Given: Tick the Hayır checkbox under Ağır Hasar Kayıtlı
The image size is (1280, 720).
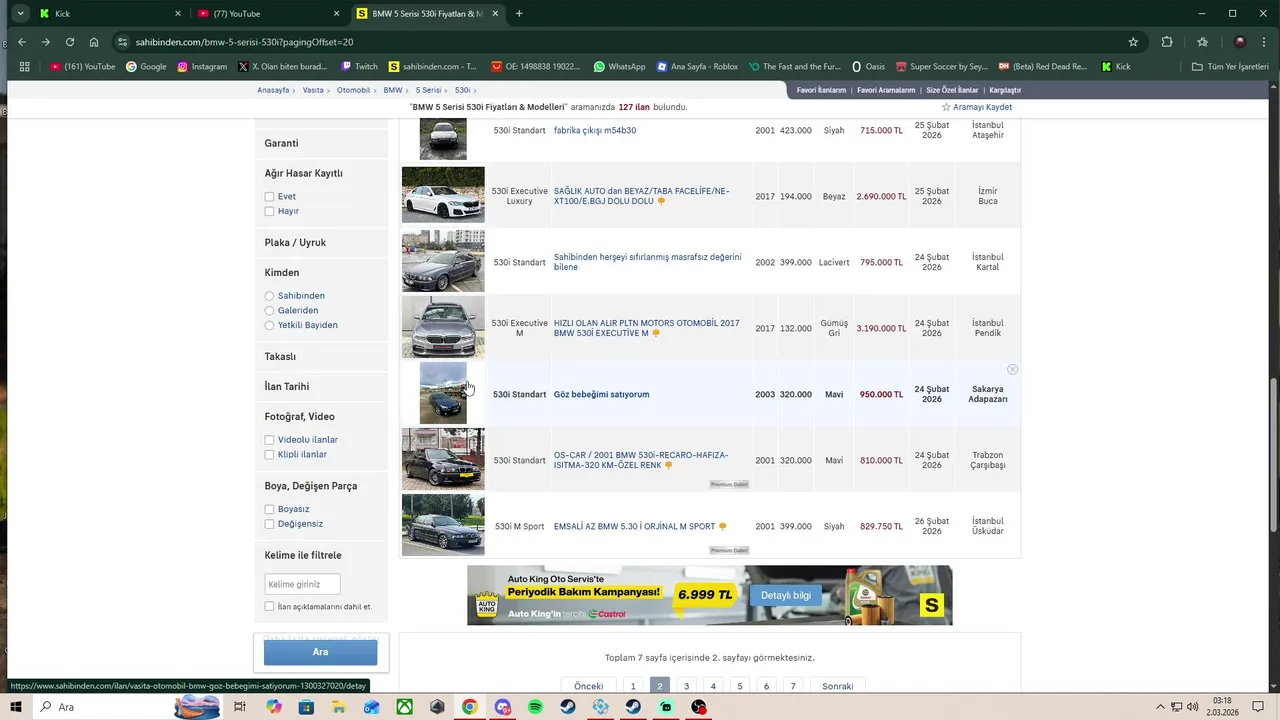Looking at the screenshot, I should (269, 211).
